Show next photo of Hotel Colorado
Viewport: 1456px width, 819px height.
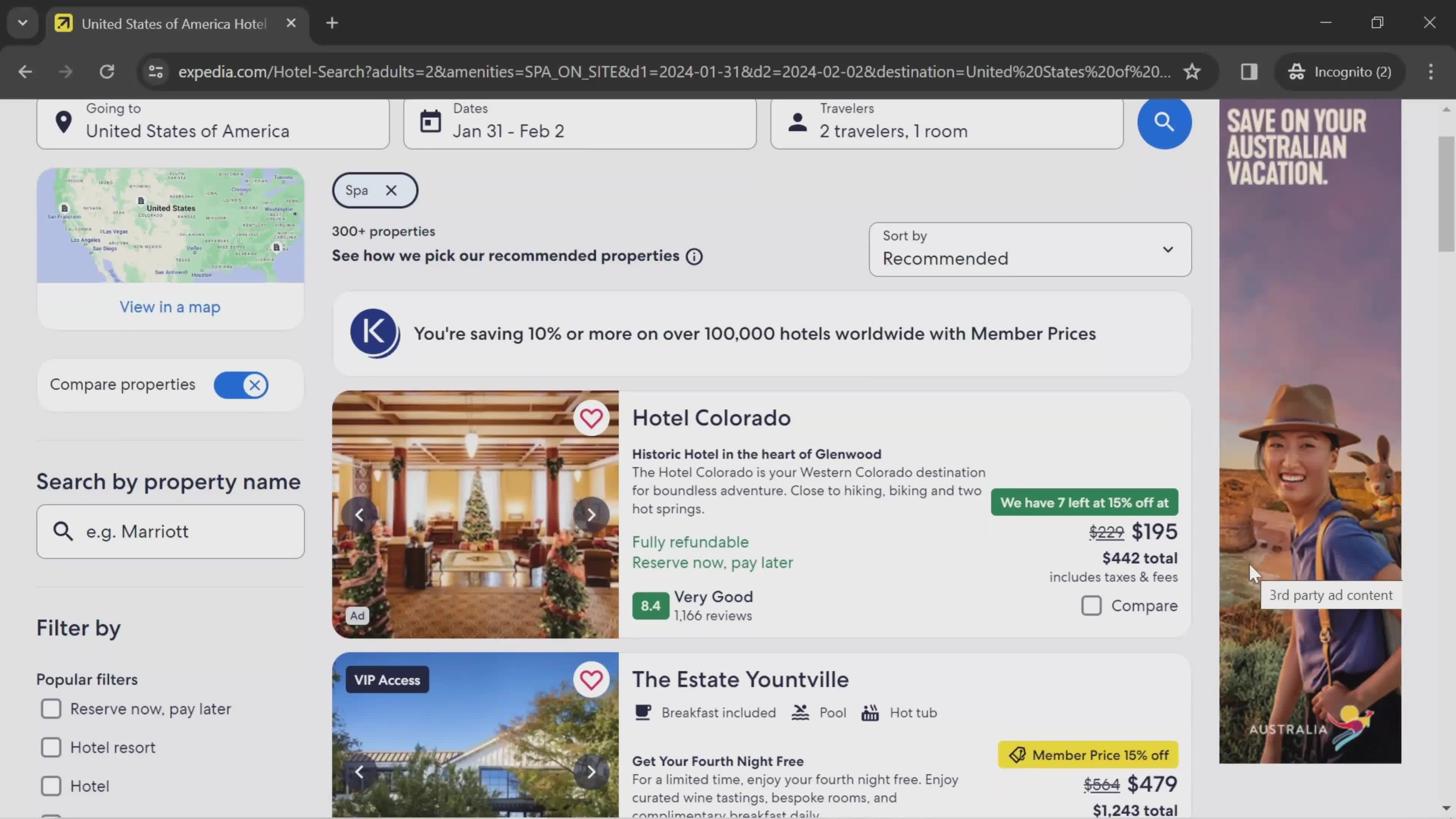pos(591,515)
